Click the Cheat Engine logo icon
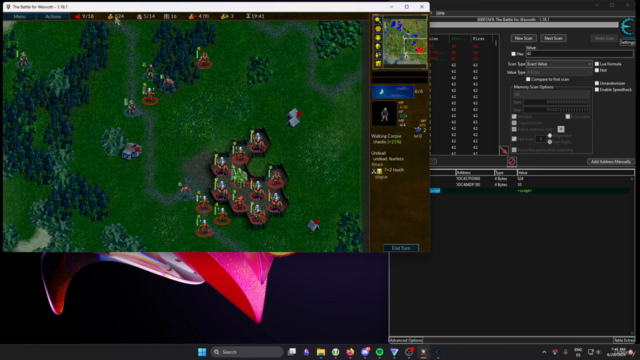640x360 pixels. (x=628, y=27)
